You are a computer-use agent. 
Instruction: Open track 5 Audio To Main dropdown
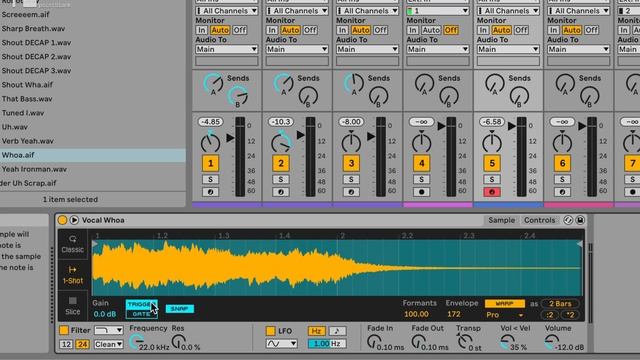pos(508,49)
